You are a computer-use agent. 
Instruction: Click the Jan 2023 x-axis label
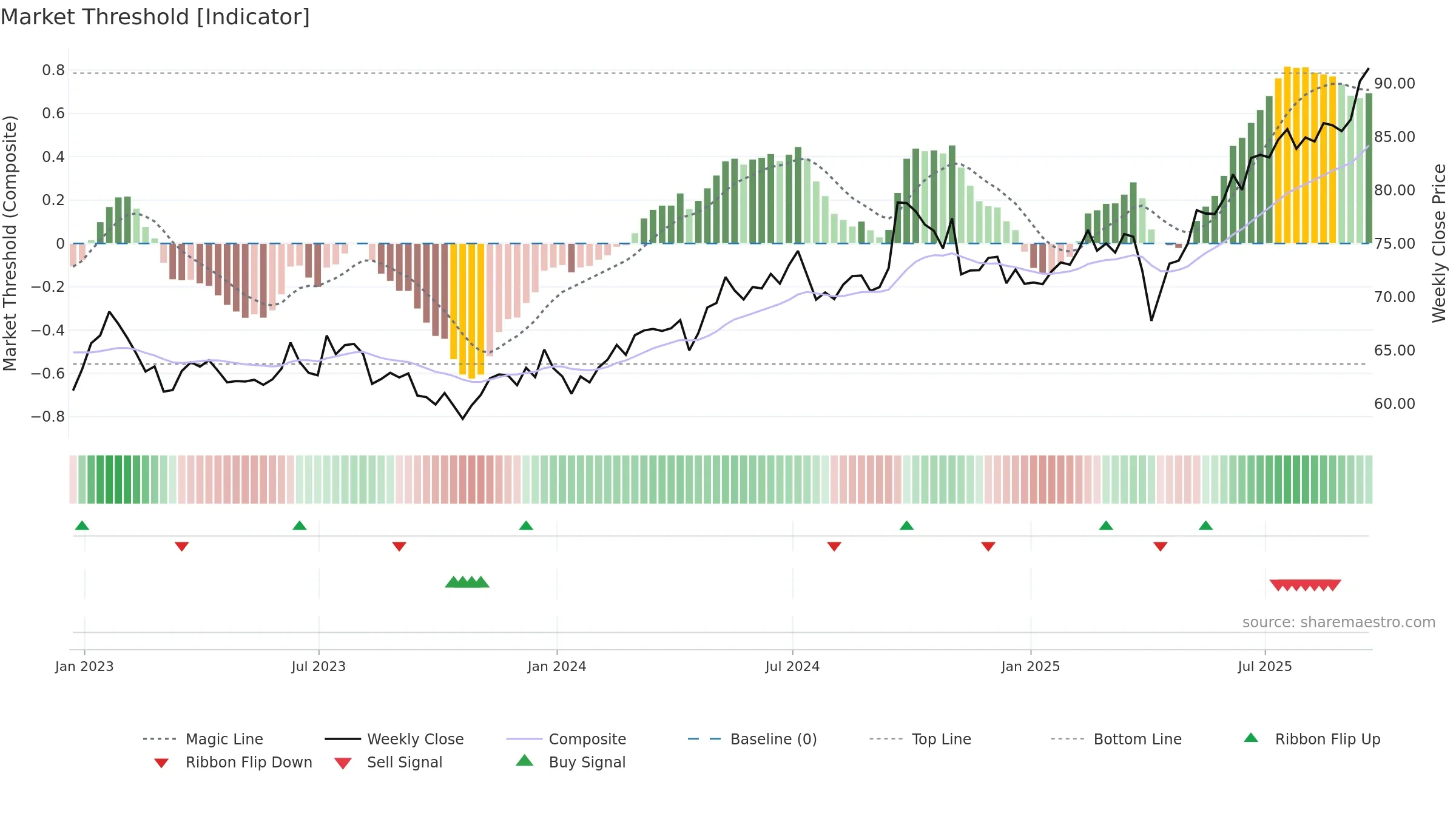point(84,667)
